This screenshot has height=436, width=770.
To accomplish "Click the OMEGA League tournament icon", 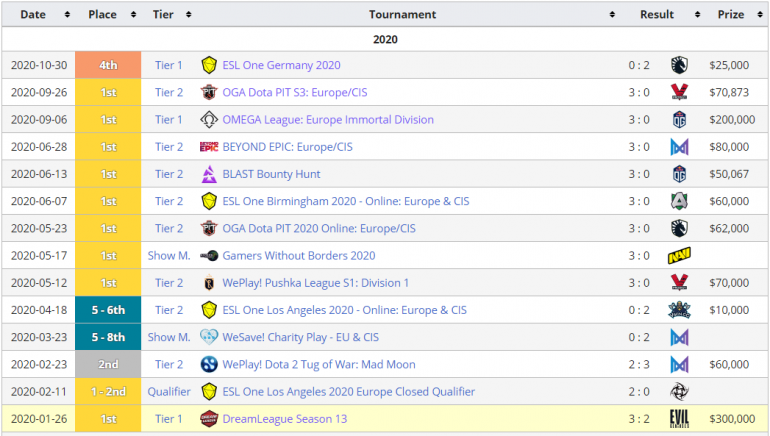I will point(209,120).
